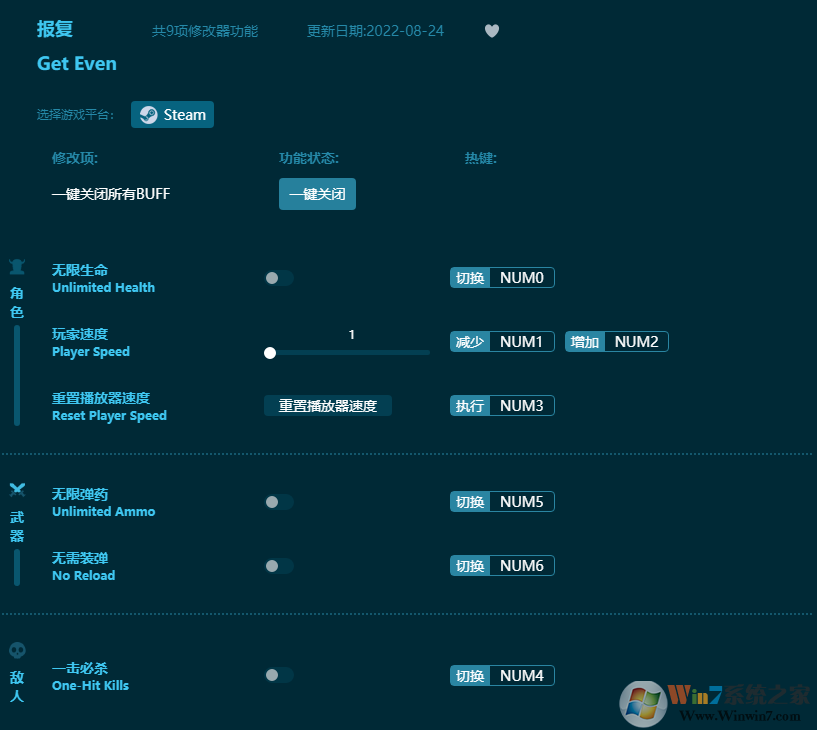The image size is (817, 730).
Task: Turn on No Reload switch
Action: coord(279,566)
